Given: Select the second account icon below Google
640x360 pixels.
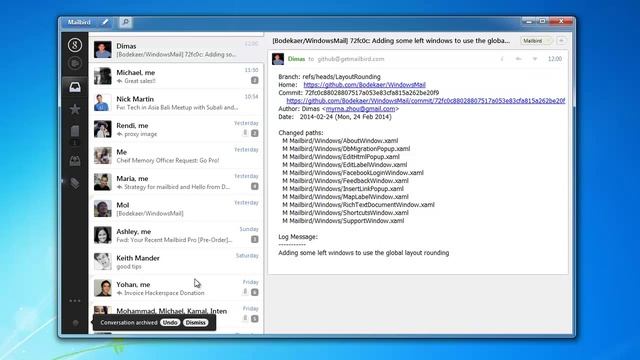Looking at the screenshot, I should pyautogui.click(x=75, y=63).
